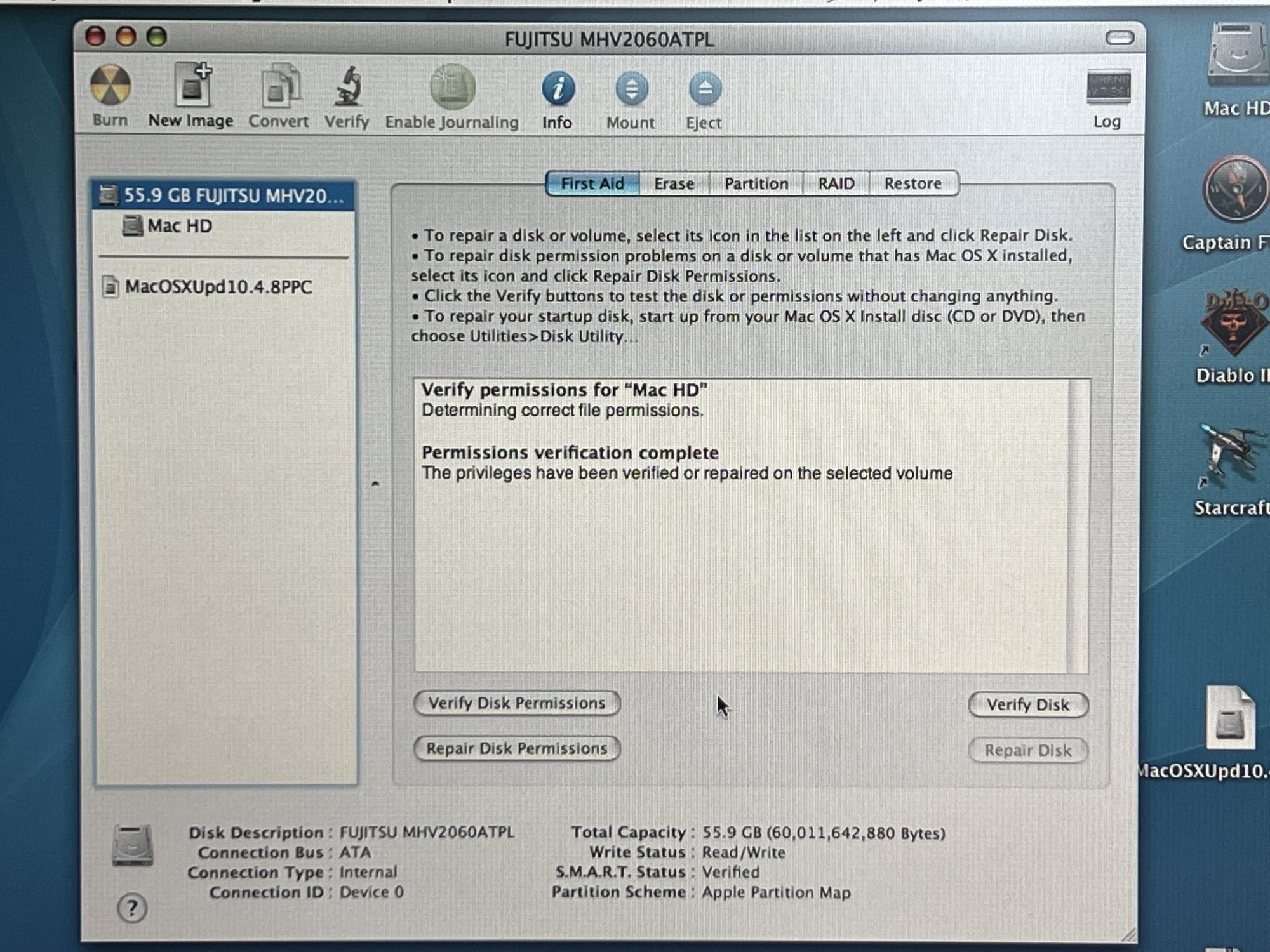Open the RAID tab

coord(836,184)
